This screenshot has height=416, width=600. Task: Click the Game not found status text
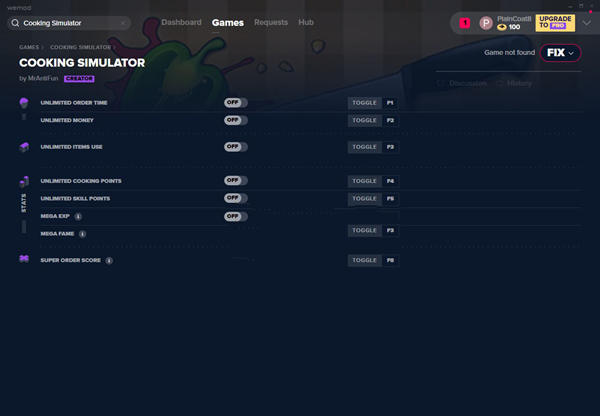point(509,53)
